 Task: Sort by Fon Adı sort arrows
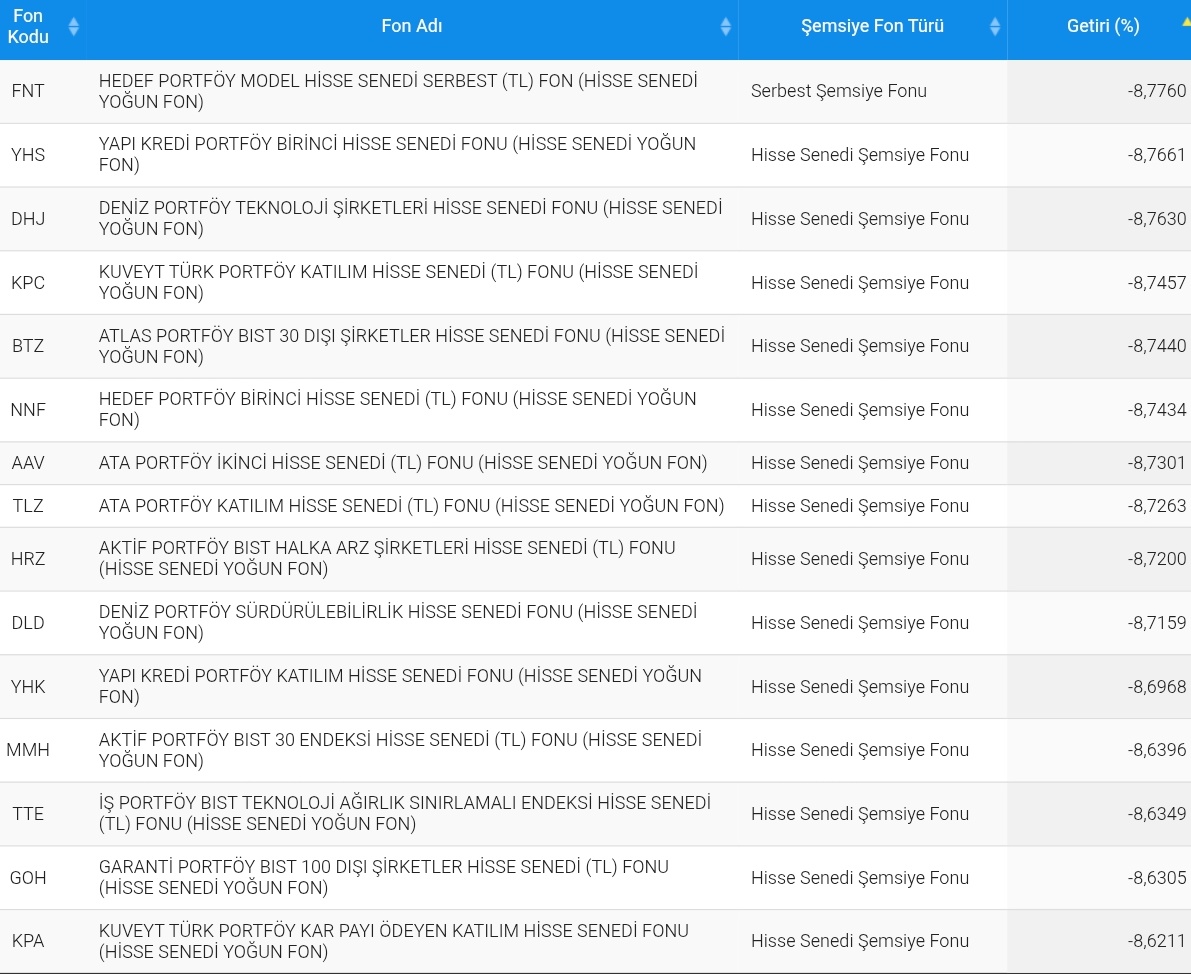[x=725, y=27]
